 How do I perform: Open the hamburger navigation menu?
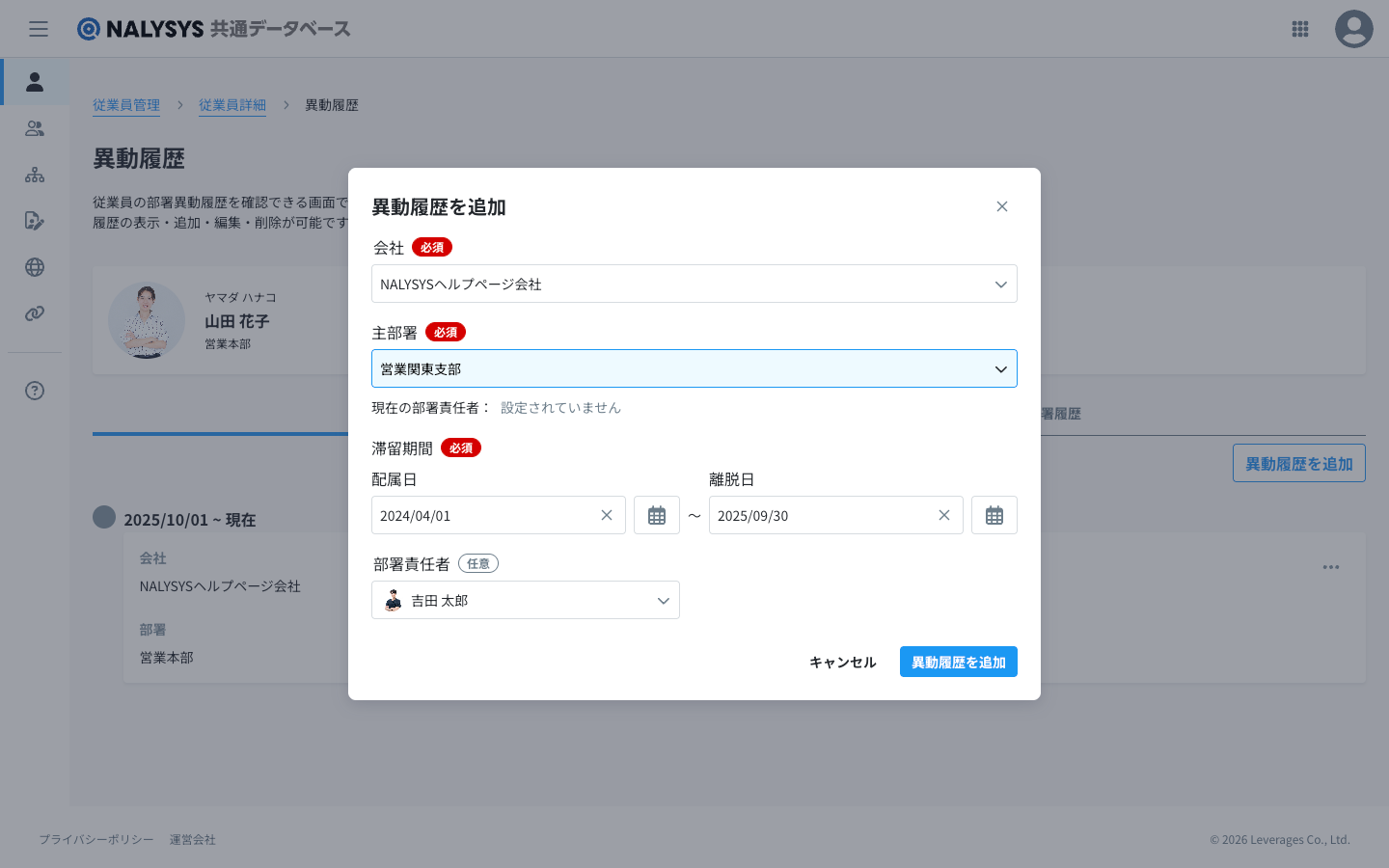tap(39, 29)
